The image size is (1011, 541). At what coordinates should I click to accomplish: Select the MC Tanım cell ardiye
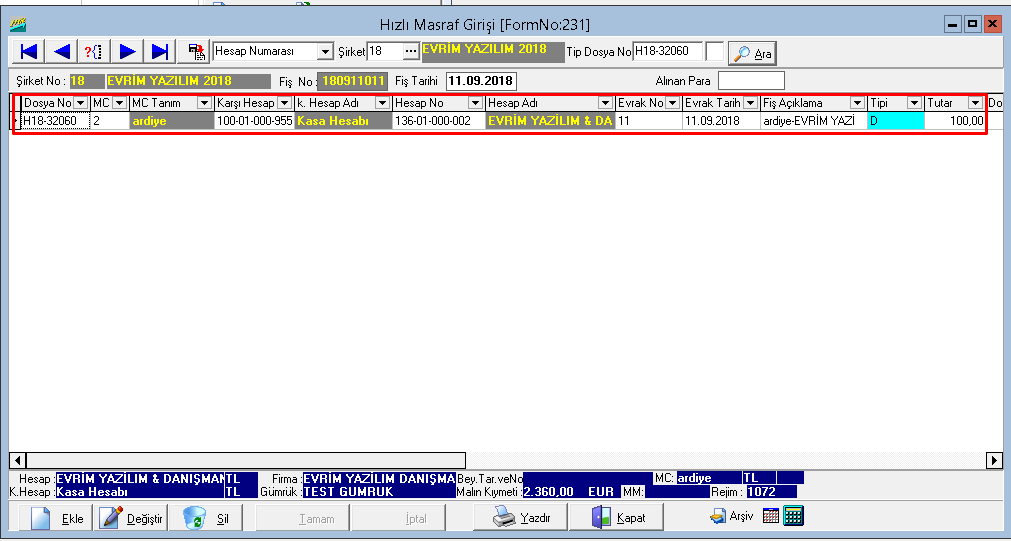tap(172, 121)
